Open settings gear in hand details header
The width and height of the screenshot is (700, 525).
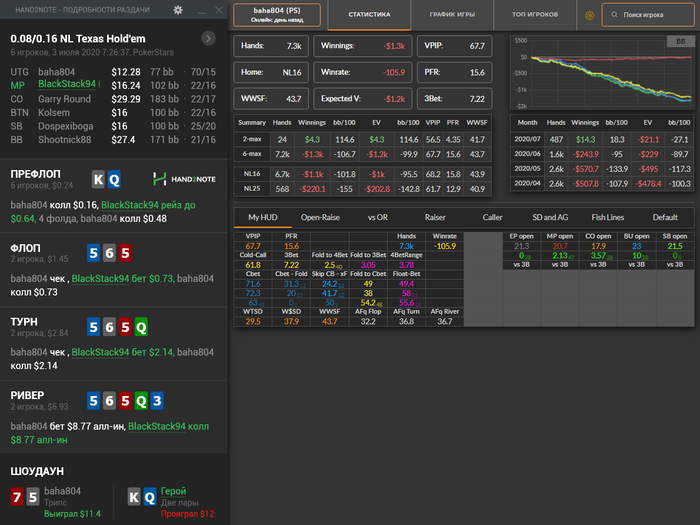[177, 9]
